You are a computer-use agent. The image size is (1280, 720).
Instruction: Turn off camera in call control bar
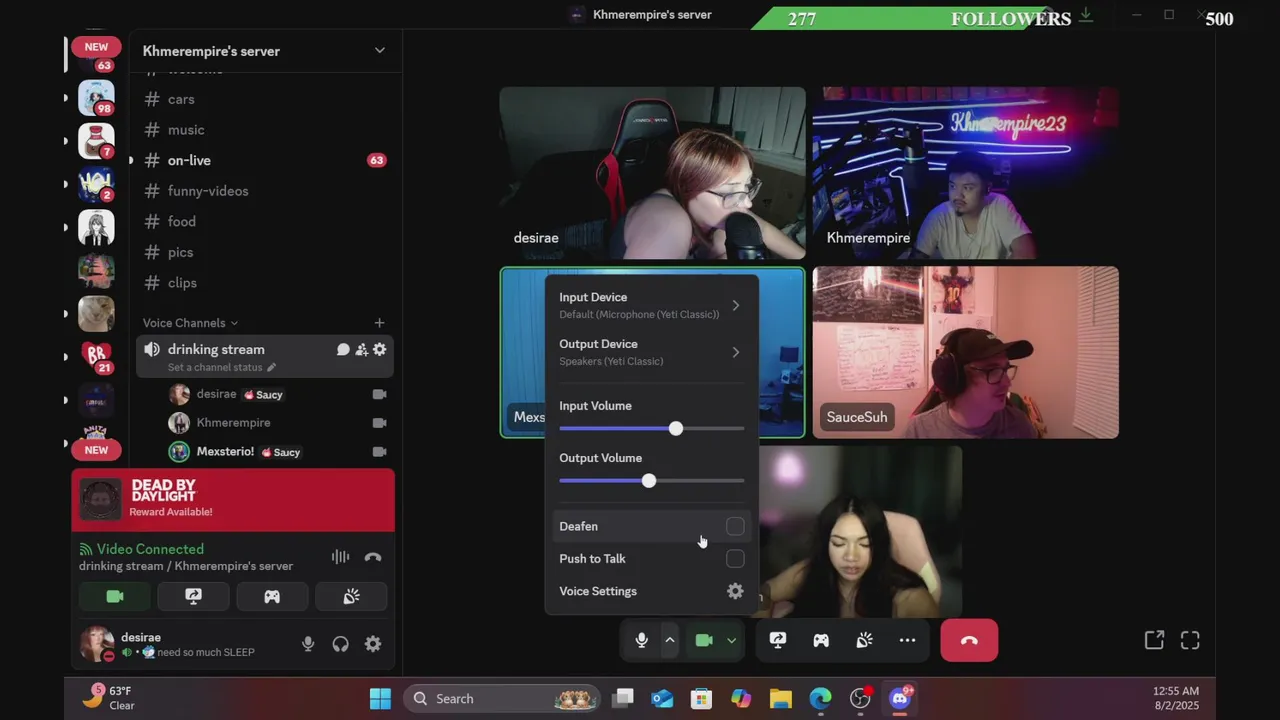tap(704, 640)
